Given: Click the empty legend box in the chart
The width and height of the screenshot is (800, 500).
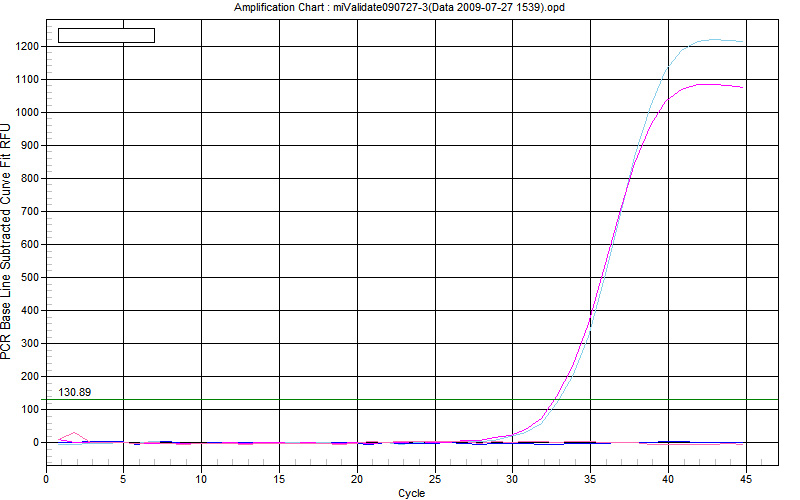Looking at the screenshot, I should click(x=106, y=35).
